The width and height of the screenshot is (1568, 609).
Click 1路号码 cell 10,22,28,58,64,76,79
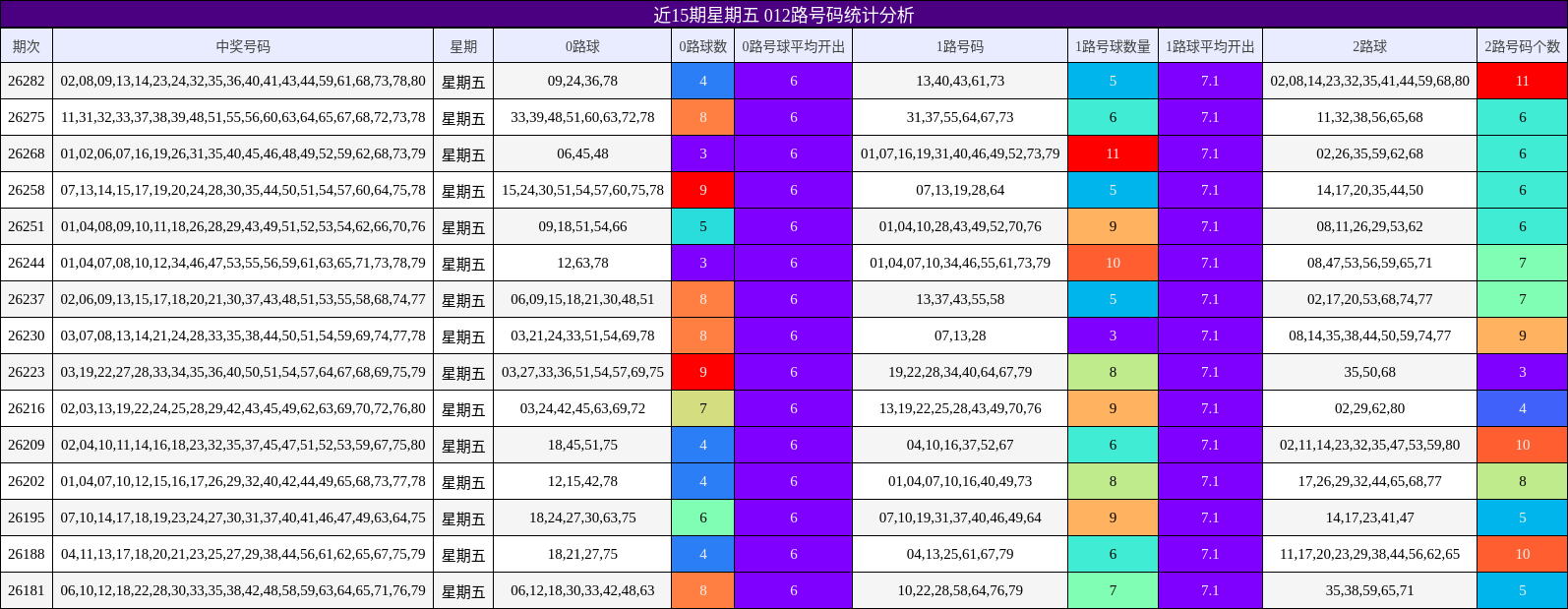click(x=960, y=590)
